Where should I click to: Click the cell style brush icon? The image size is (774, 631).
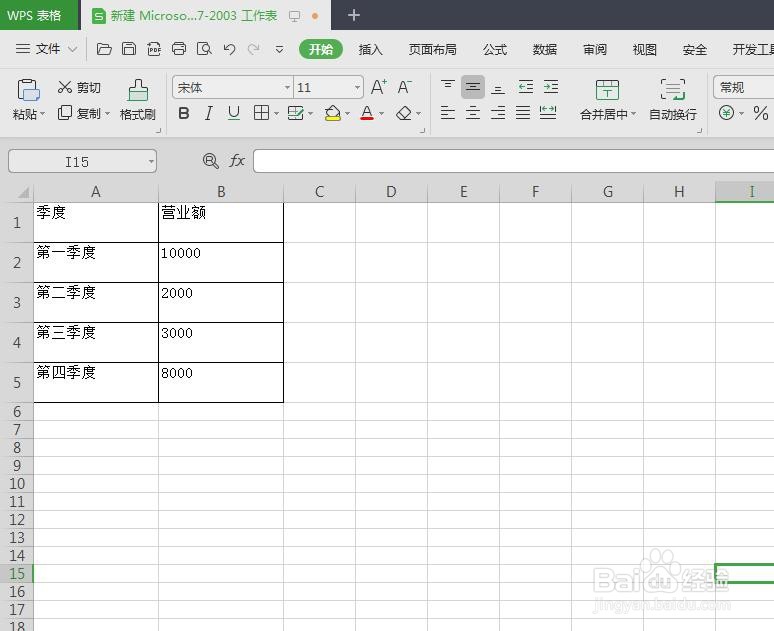tap(295, 113)
